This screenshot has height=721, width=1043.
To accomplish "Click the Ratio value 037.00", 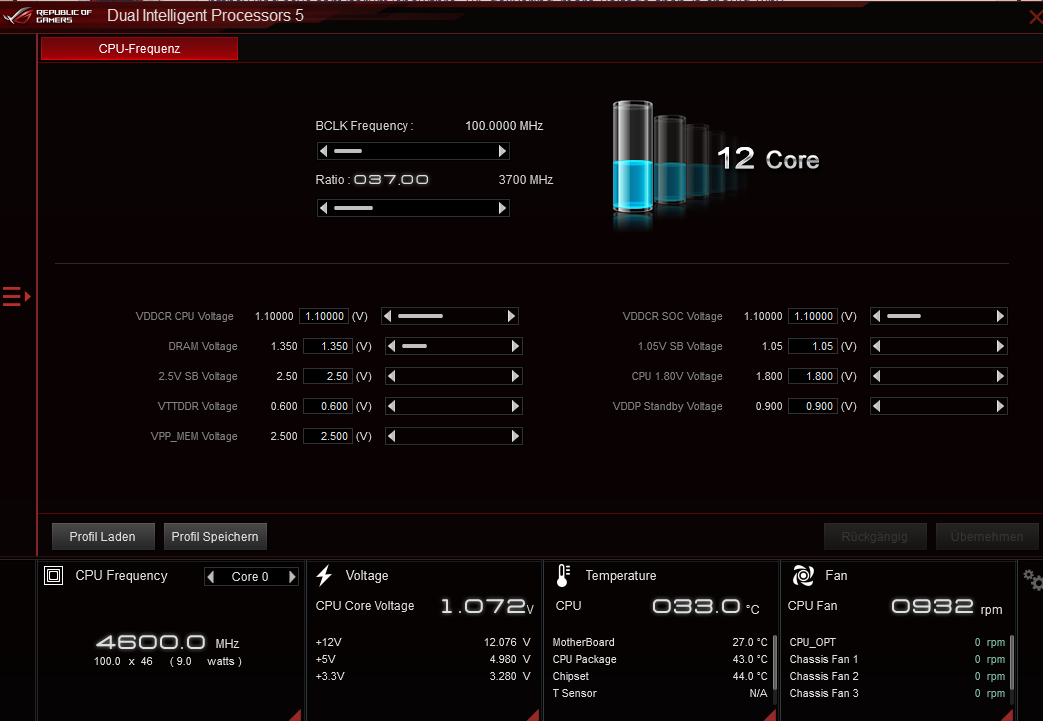I will click(391, 180).
